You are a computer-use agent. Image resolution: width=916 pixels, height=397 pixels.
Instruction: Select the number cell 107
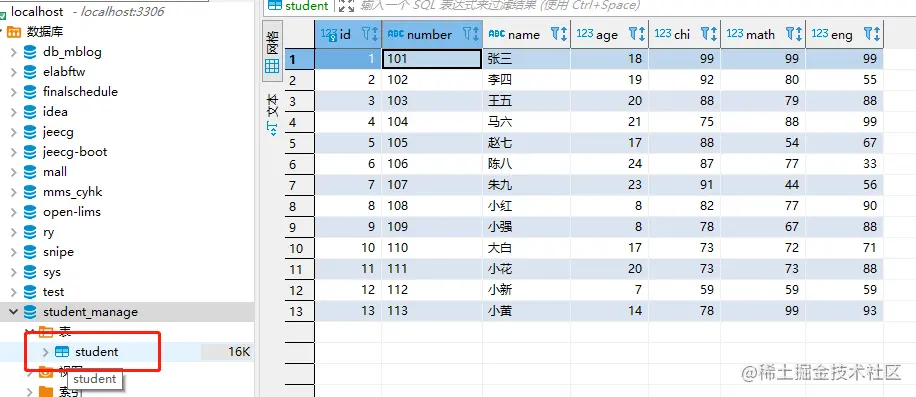(432, 184)
